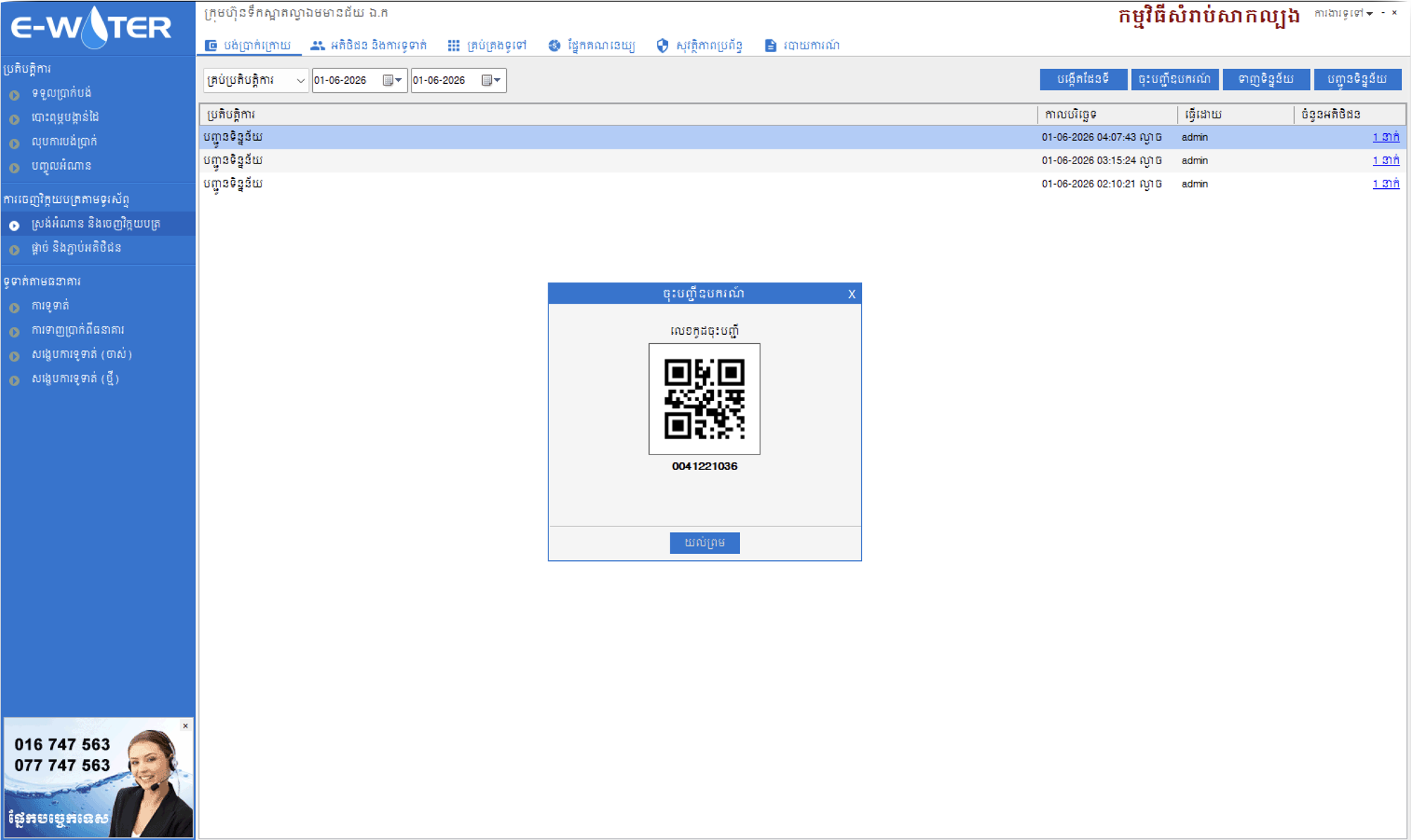Click the people icon for អតិថិជន និងការទូទាត់
This screenshot has height=840, width=1411.
318,46
